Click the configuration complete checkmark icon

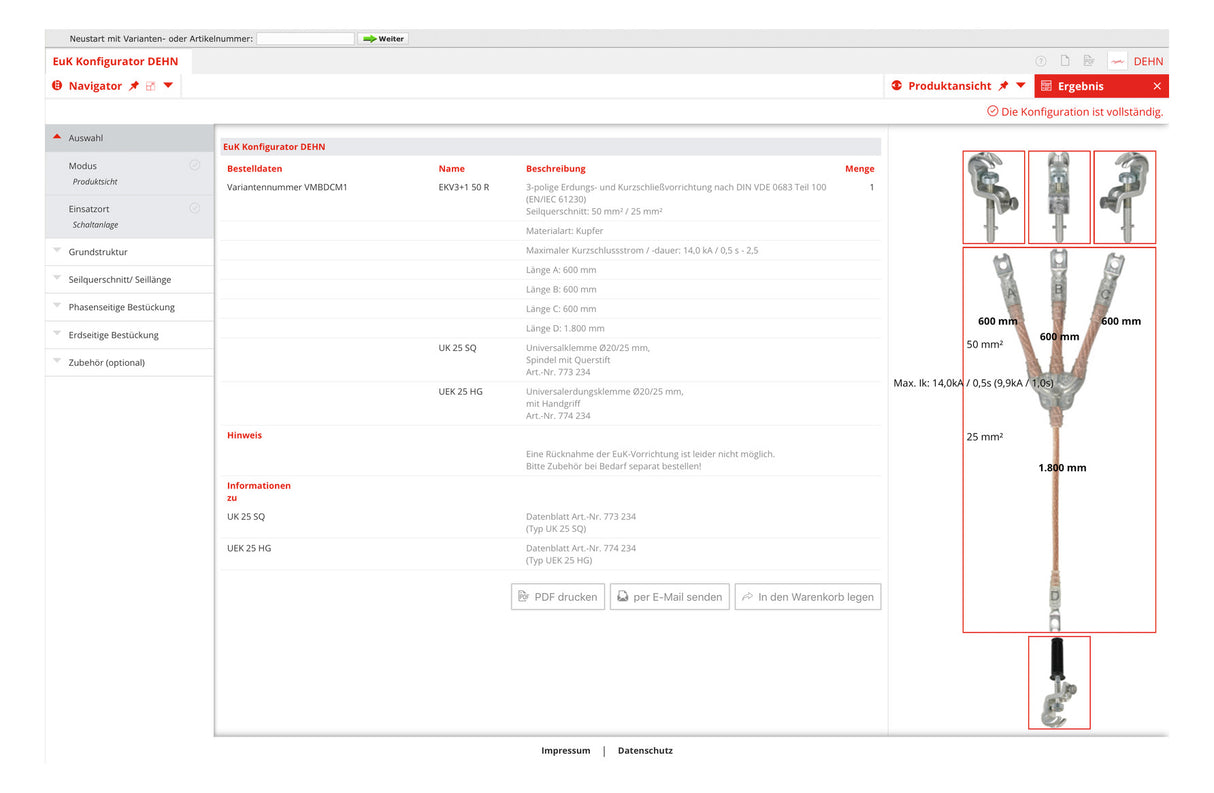992,111
